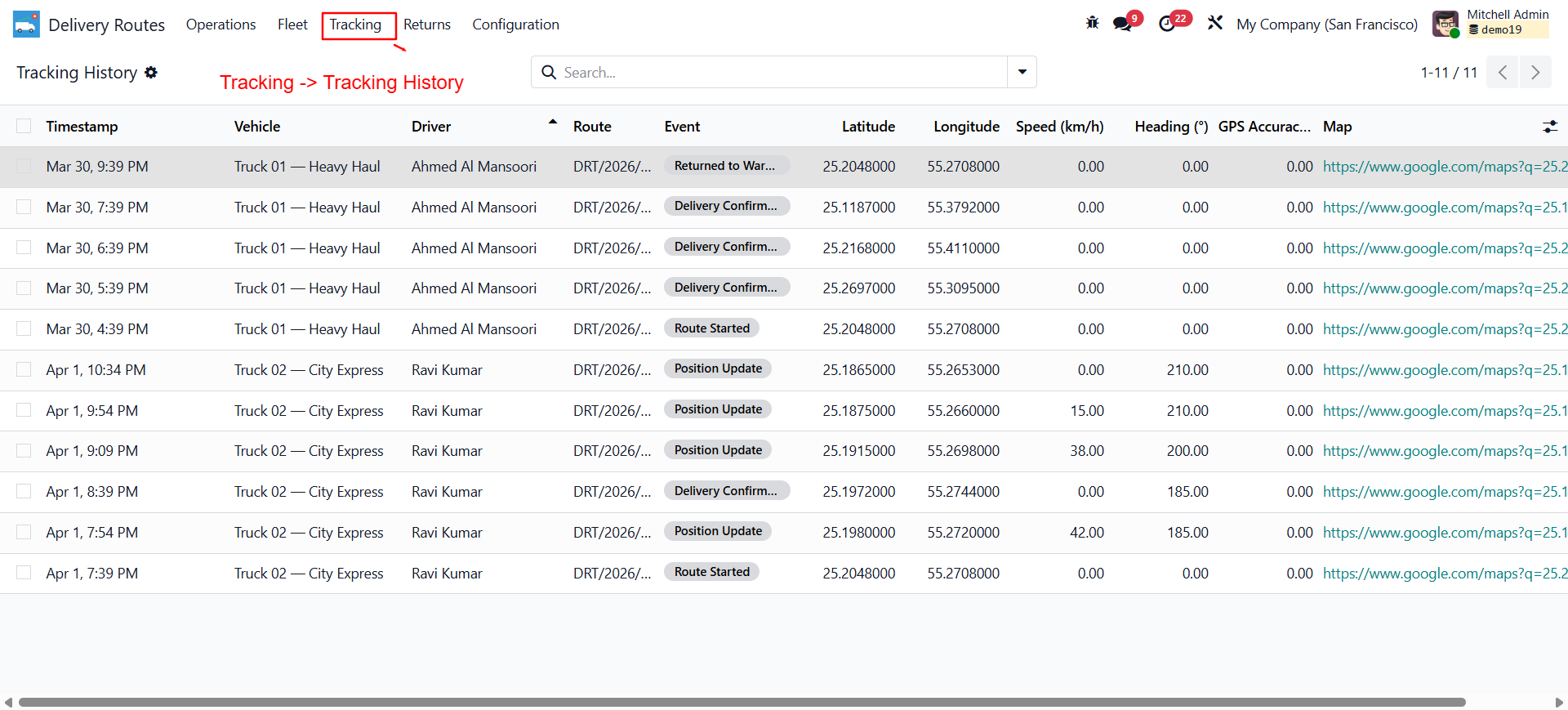
Task: Check the Mar 30, 4:39 PM row
Action: point(24,328)
